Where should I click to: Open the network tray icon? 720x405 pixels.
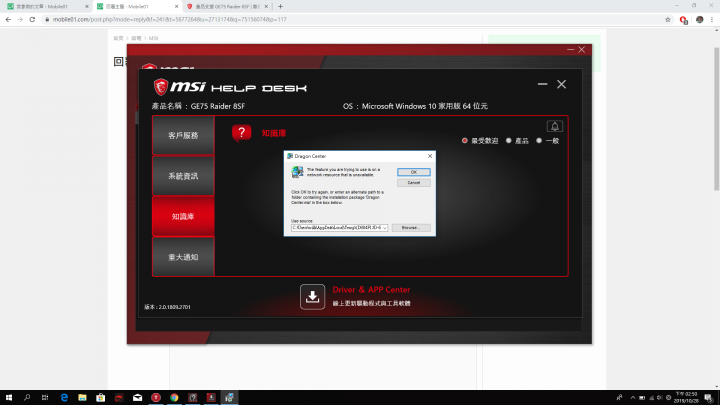(651, 398)
